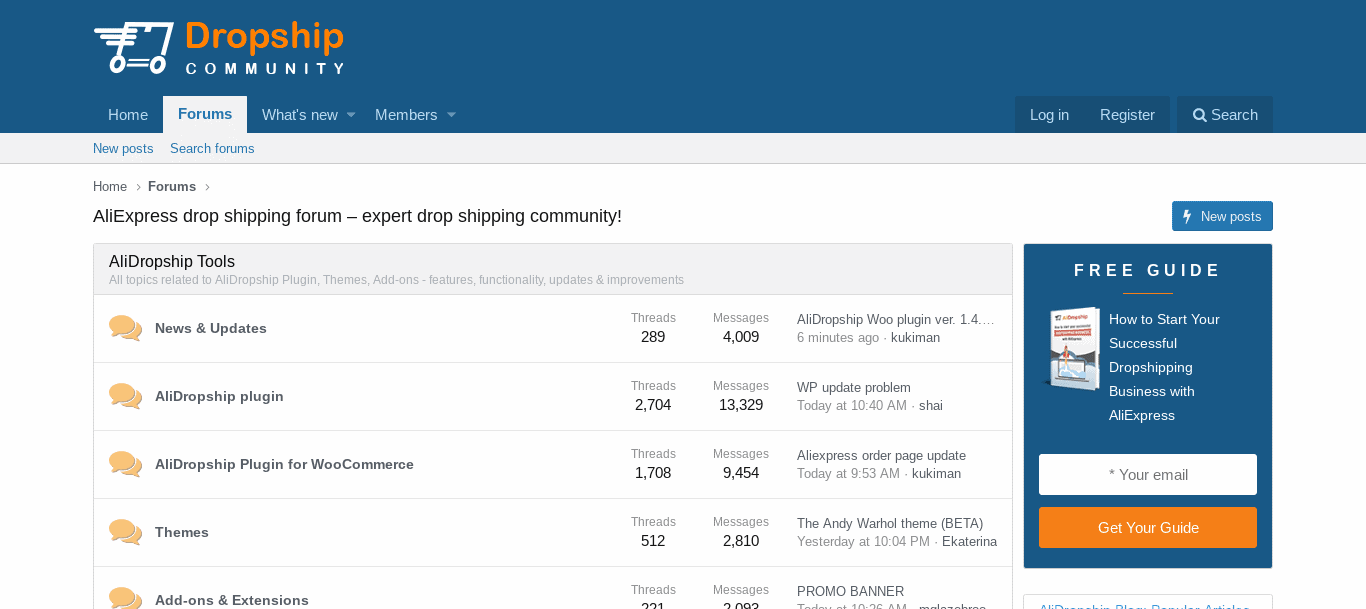The image size is (1366, 609).
Task: Open AliDropship Plugin for WooCommerce forum
Action: (284, 464)
